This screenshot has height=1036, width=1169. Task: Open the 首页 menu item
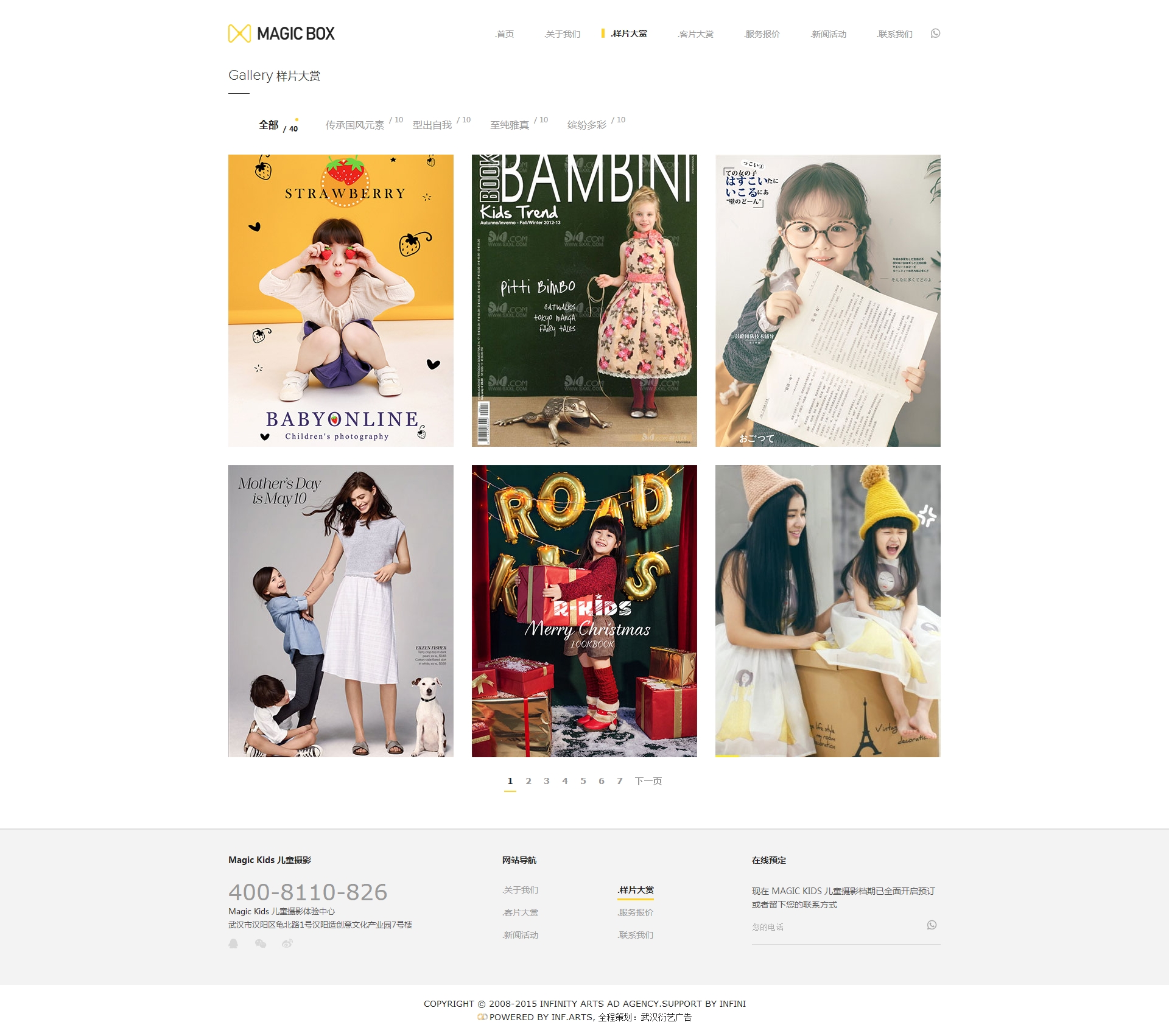coord(505,34)
